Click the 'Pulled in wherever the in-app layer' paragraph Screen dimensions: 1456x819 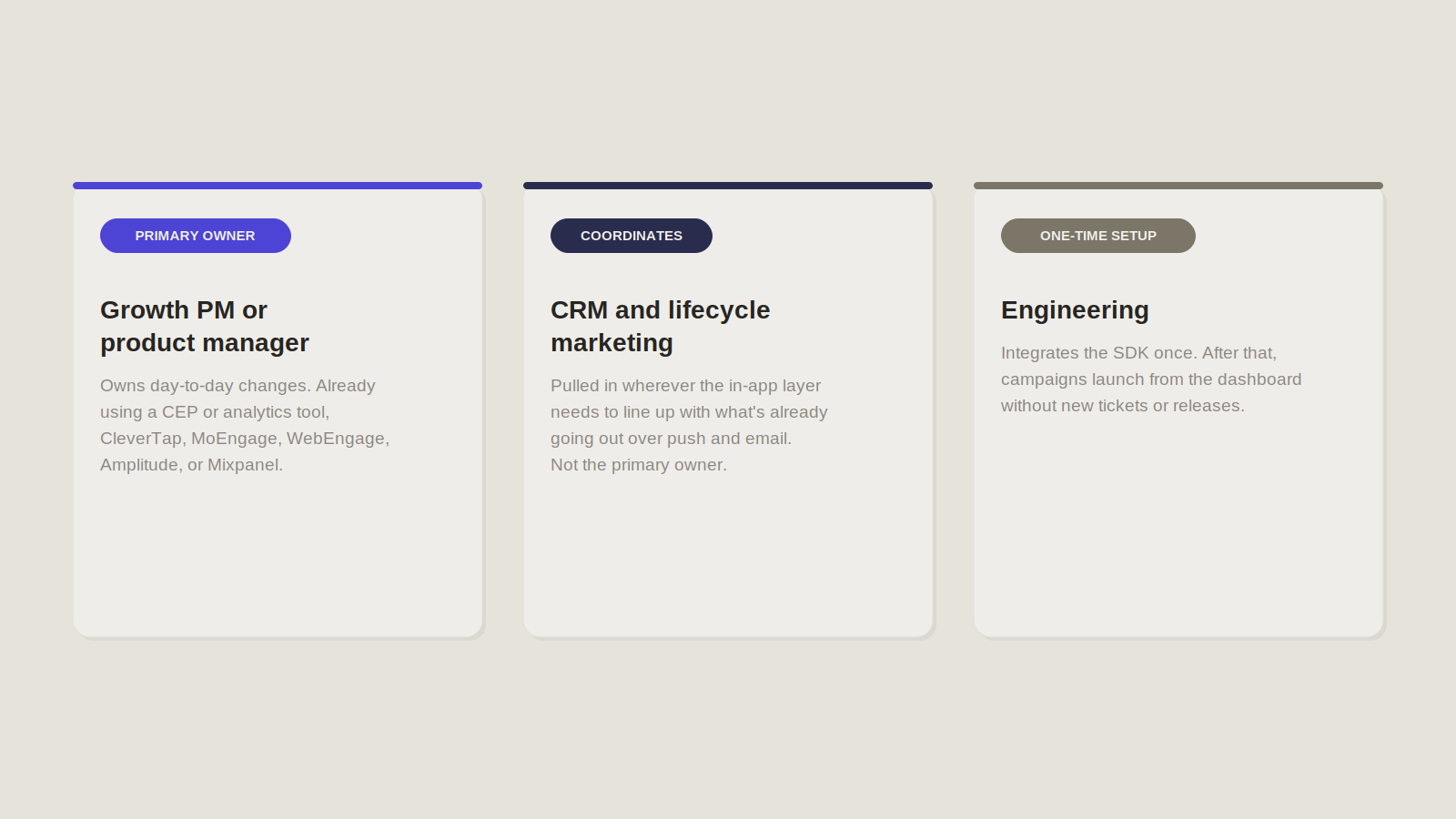[689, 425]
